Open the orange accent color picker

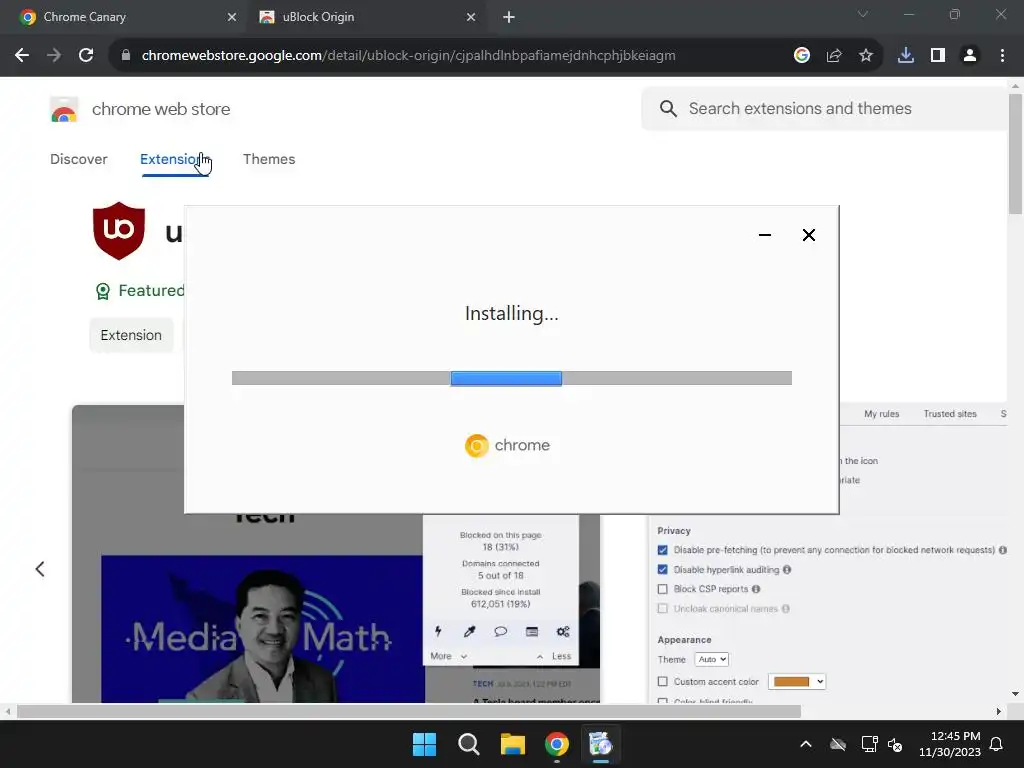point(797,682)
